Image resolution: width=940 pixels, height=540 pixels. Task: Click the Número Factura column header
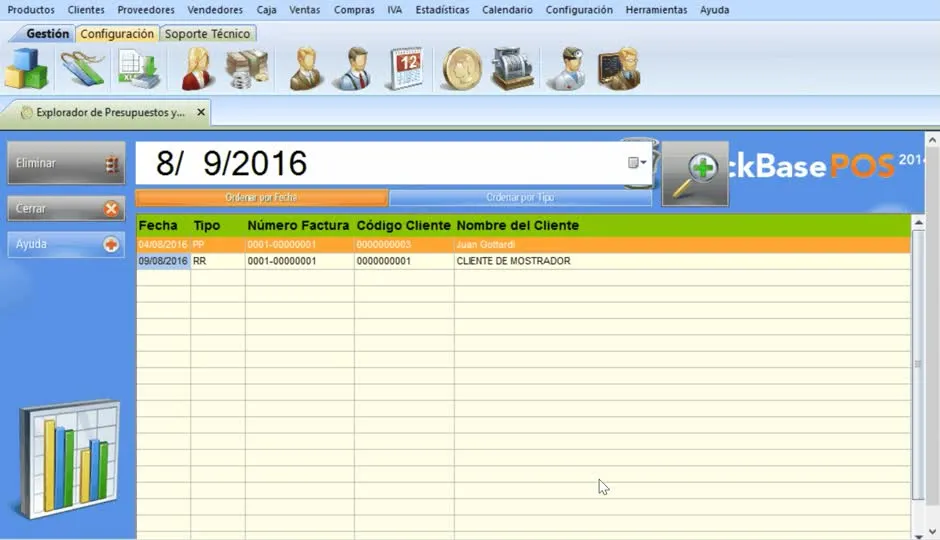(x=298, y=225)
